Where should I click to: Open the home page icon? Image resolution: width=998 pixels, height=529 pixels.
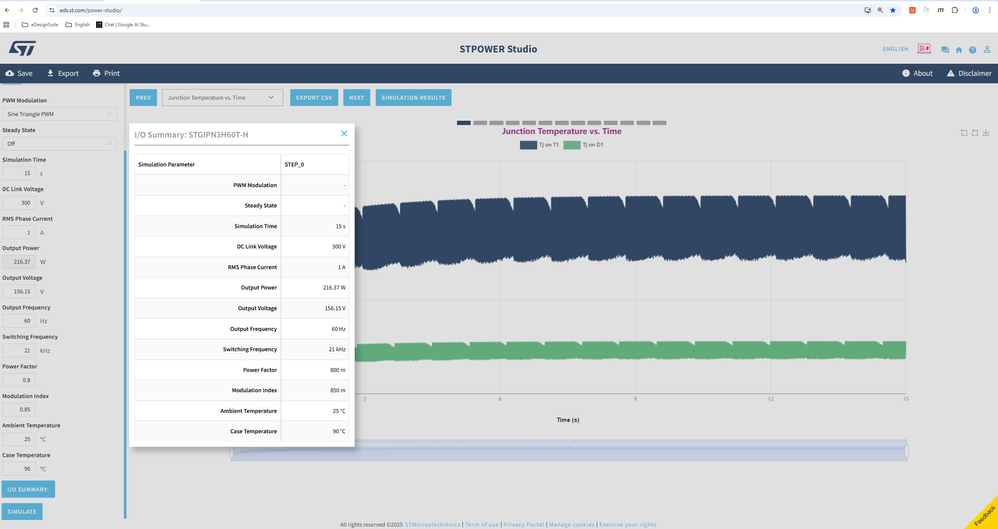pyautogui.click(x=958, y=50)
